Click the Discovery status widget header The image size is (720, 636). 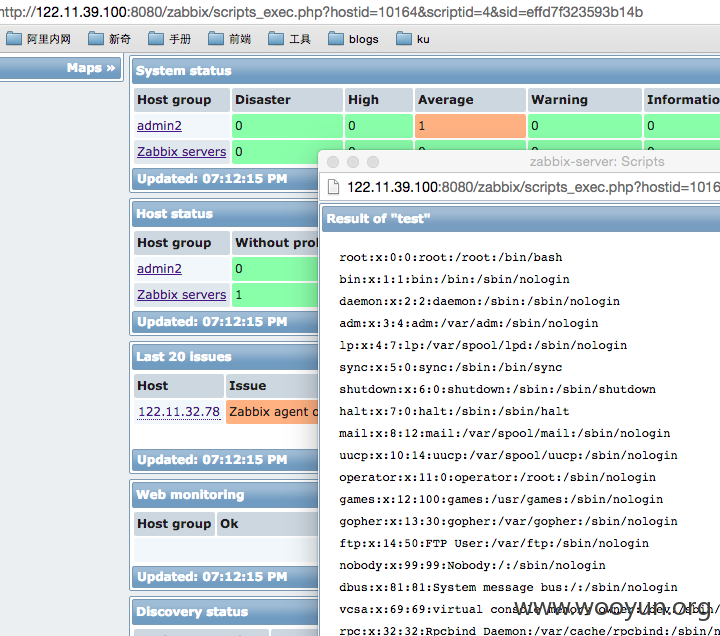click(x=225, y=612)
